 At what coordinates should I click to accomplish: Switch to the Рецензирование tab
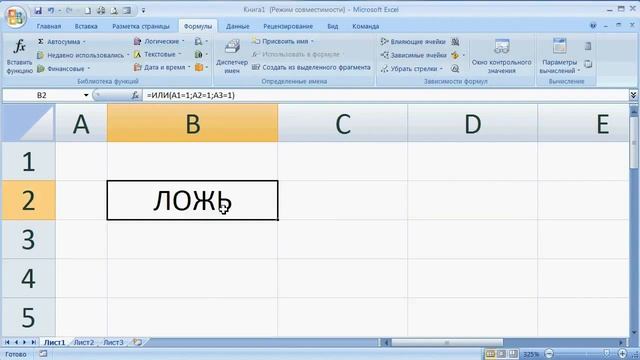click(288, 26)
